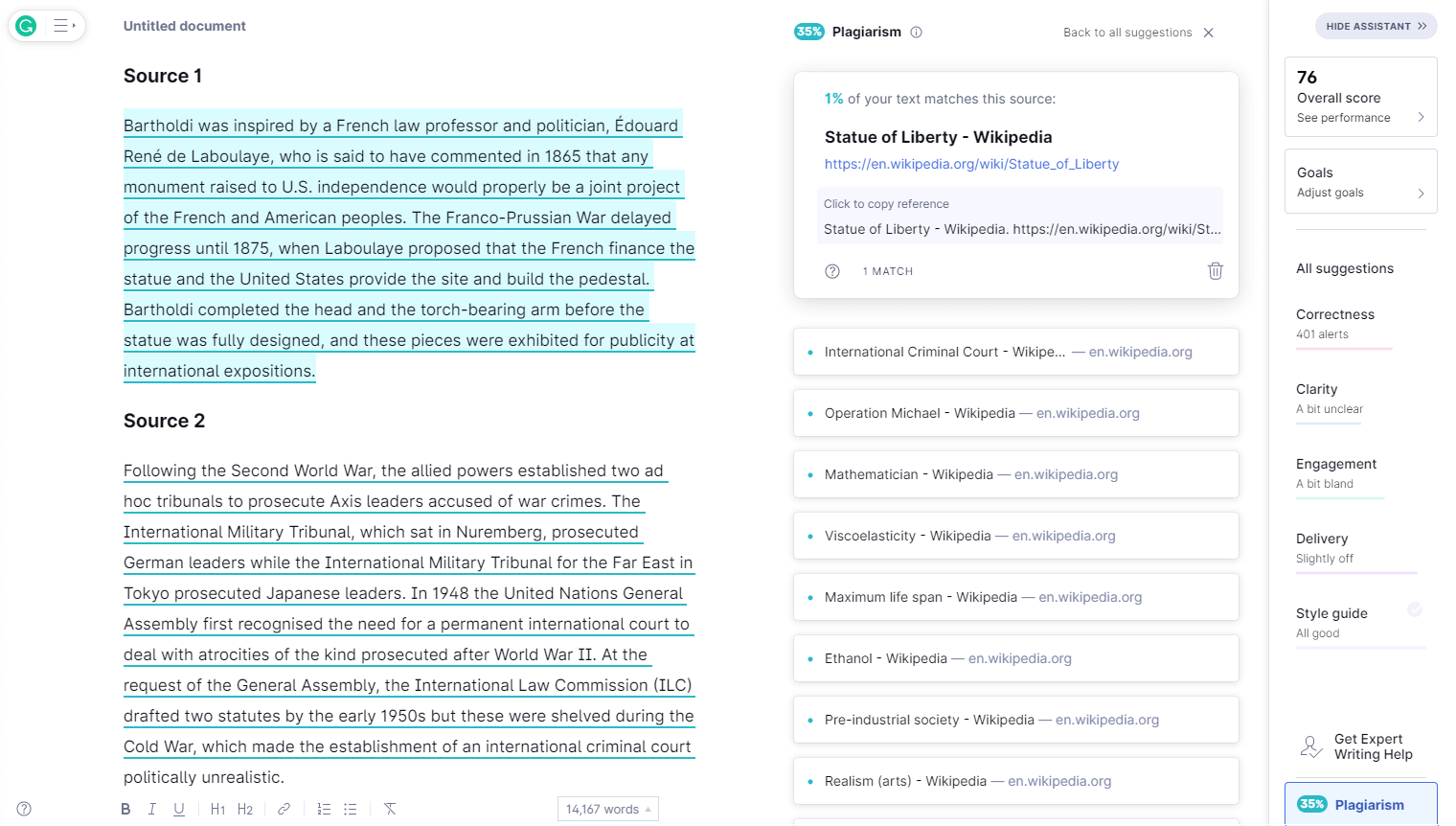Click the Style guide checkmark icon
Viewport: 1456px width, 826px height.
click(1415, 609)
